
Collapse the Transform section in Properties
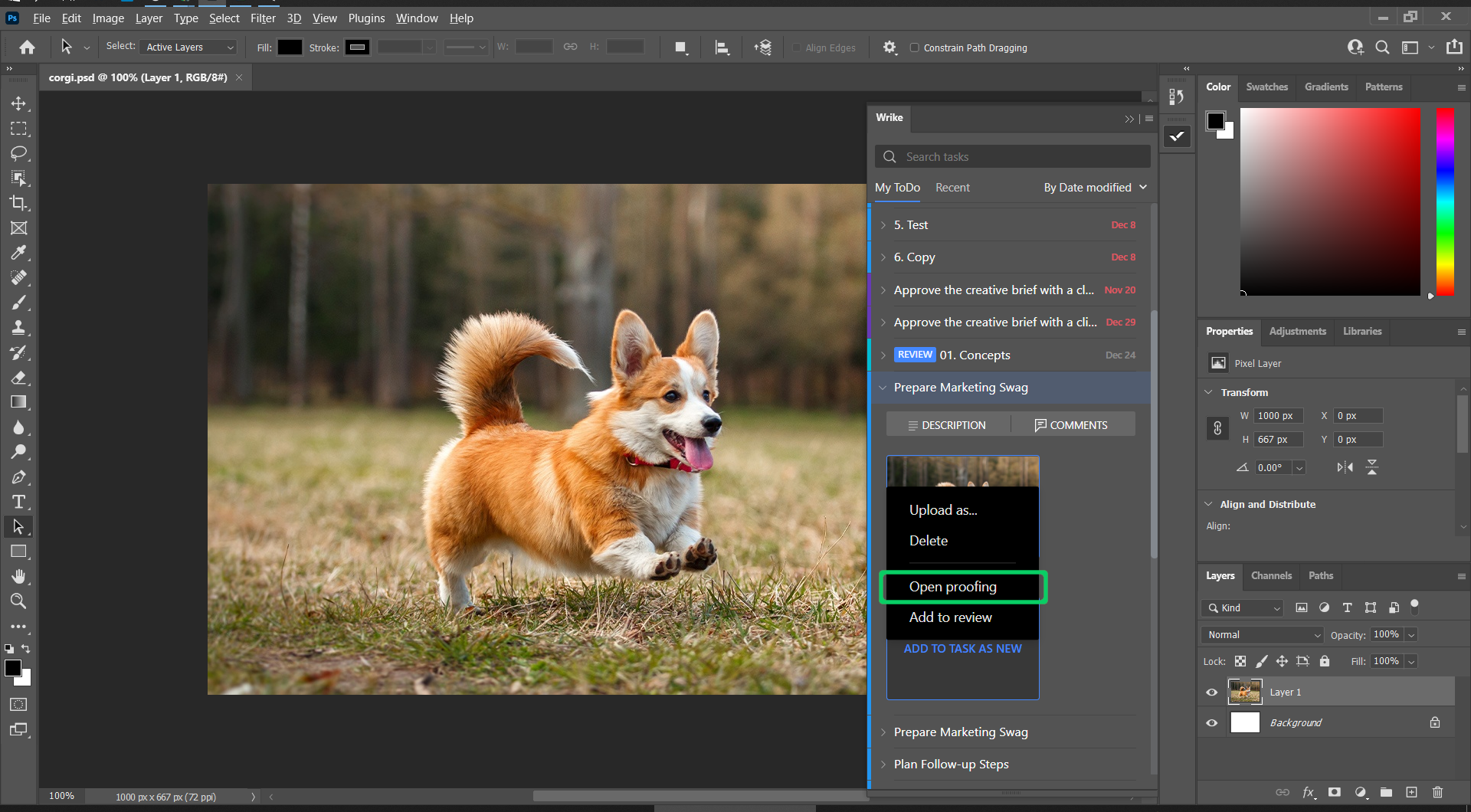click(1209, 392)
